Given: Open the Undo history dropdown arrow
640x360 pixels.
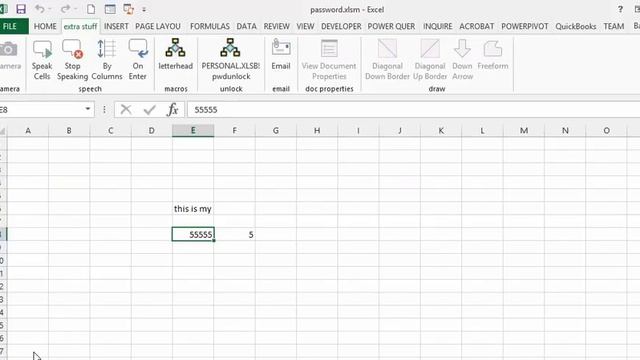Looking at the screenshot, I should (50, 9).
